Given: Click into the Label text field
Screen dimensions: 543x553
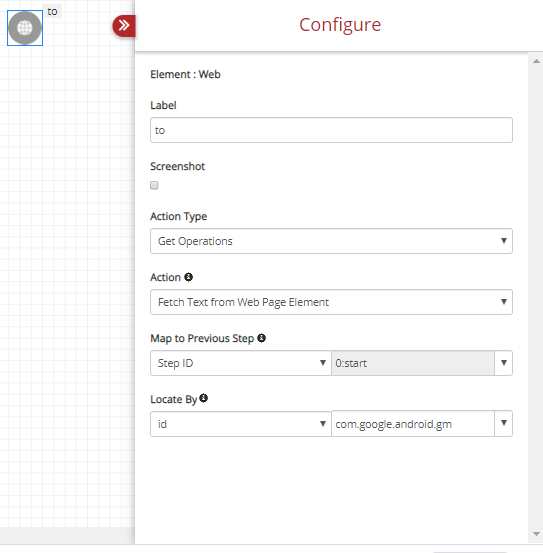Looking at the screenshot, I should click(x=331, y=130).
